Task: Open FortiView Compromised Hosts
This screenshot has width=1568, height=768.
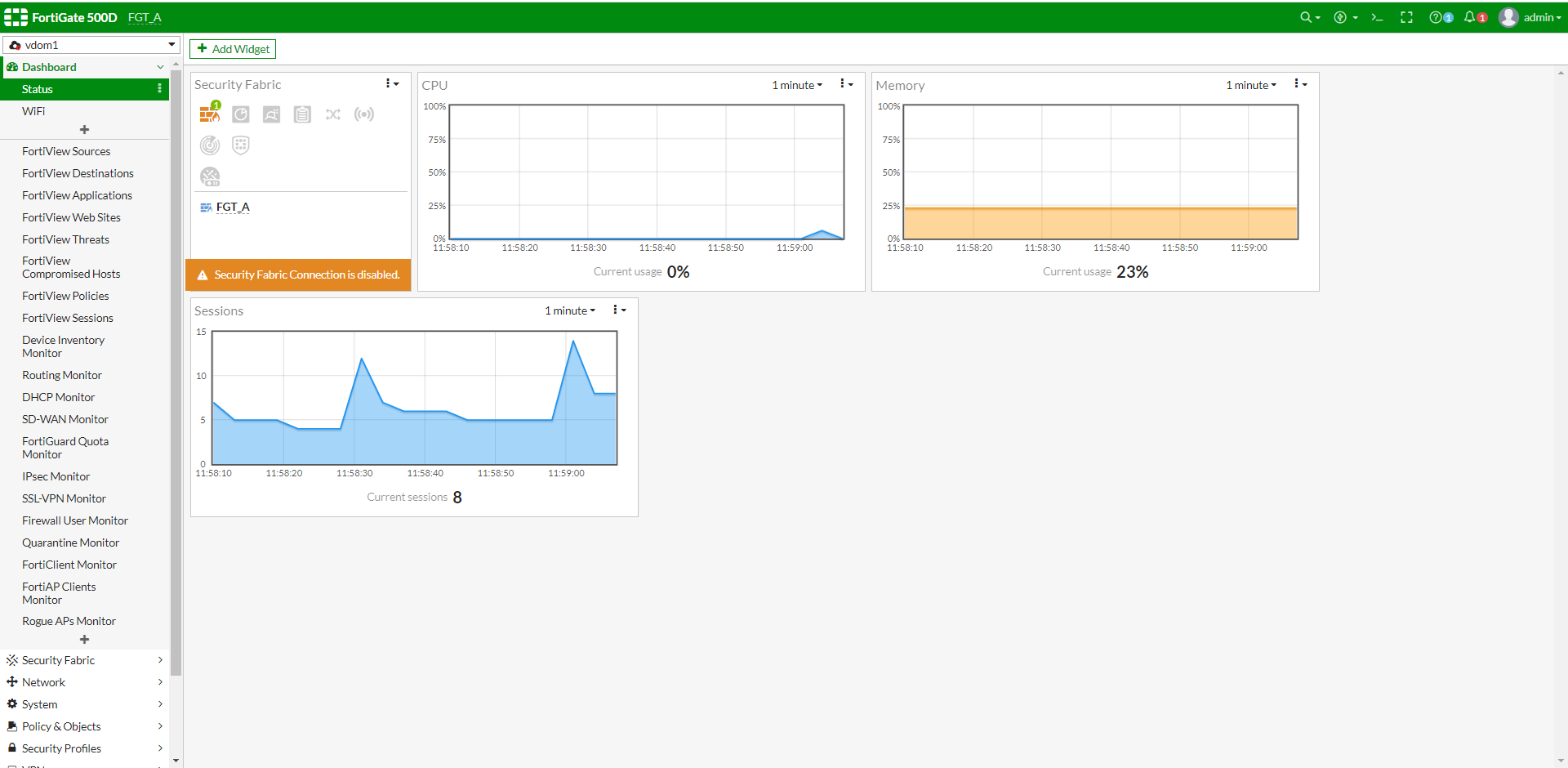Action: [x=85, y=267]
